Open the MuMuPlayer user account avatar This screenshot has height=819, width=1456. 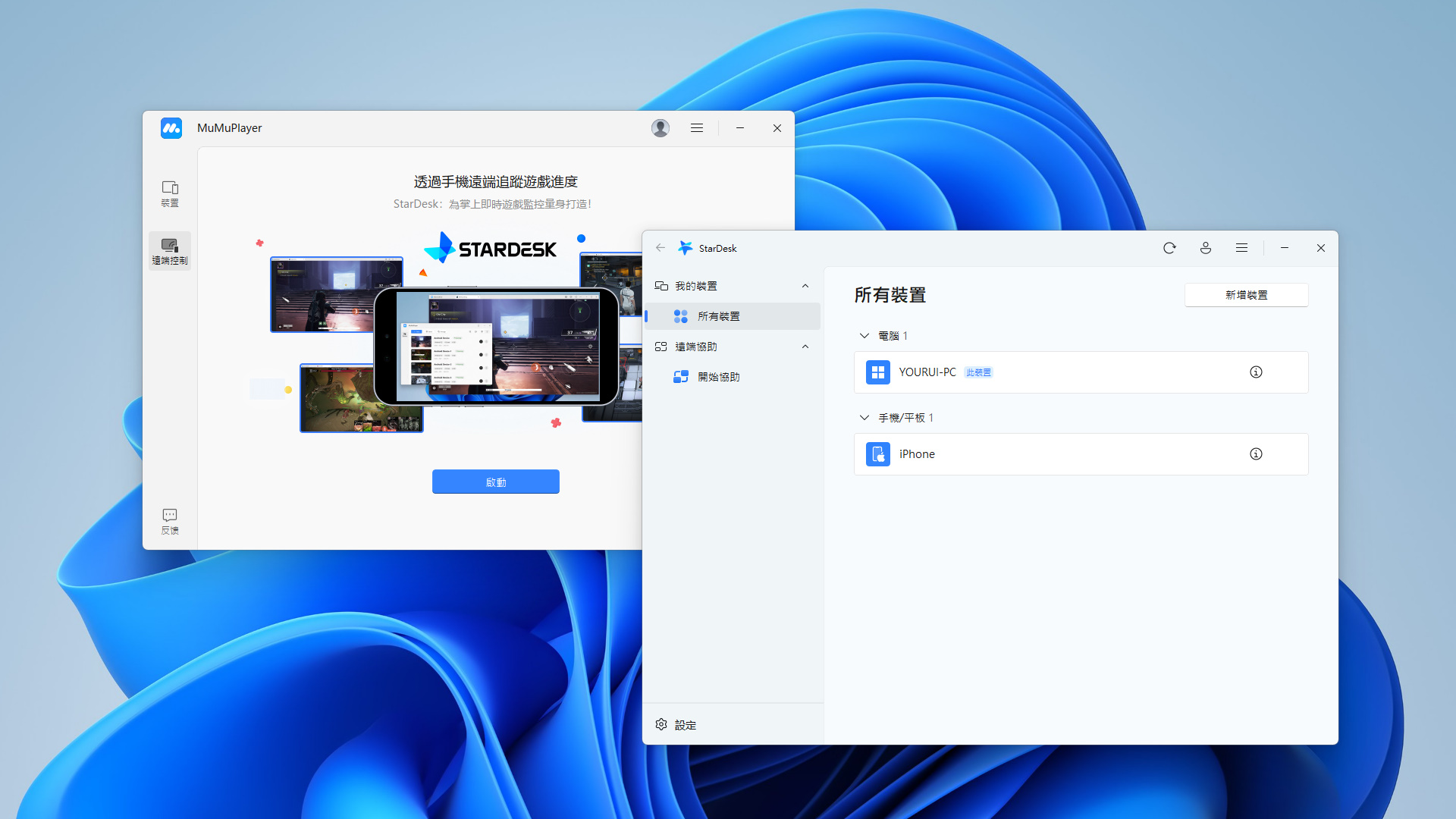[x=661, y=128]
